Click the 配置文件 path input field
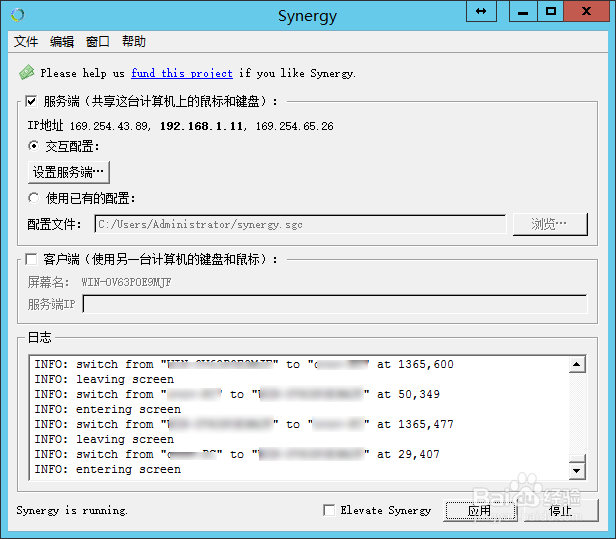 pyautogui.click(x=300, y=224)
